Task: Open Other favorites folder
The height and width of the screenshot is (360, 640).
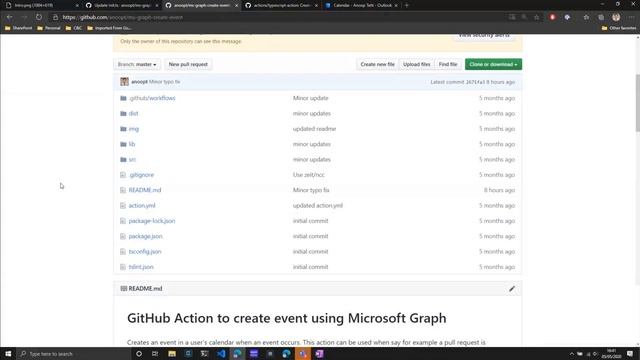Action: click(x=619, y=28)
